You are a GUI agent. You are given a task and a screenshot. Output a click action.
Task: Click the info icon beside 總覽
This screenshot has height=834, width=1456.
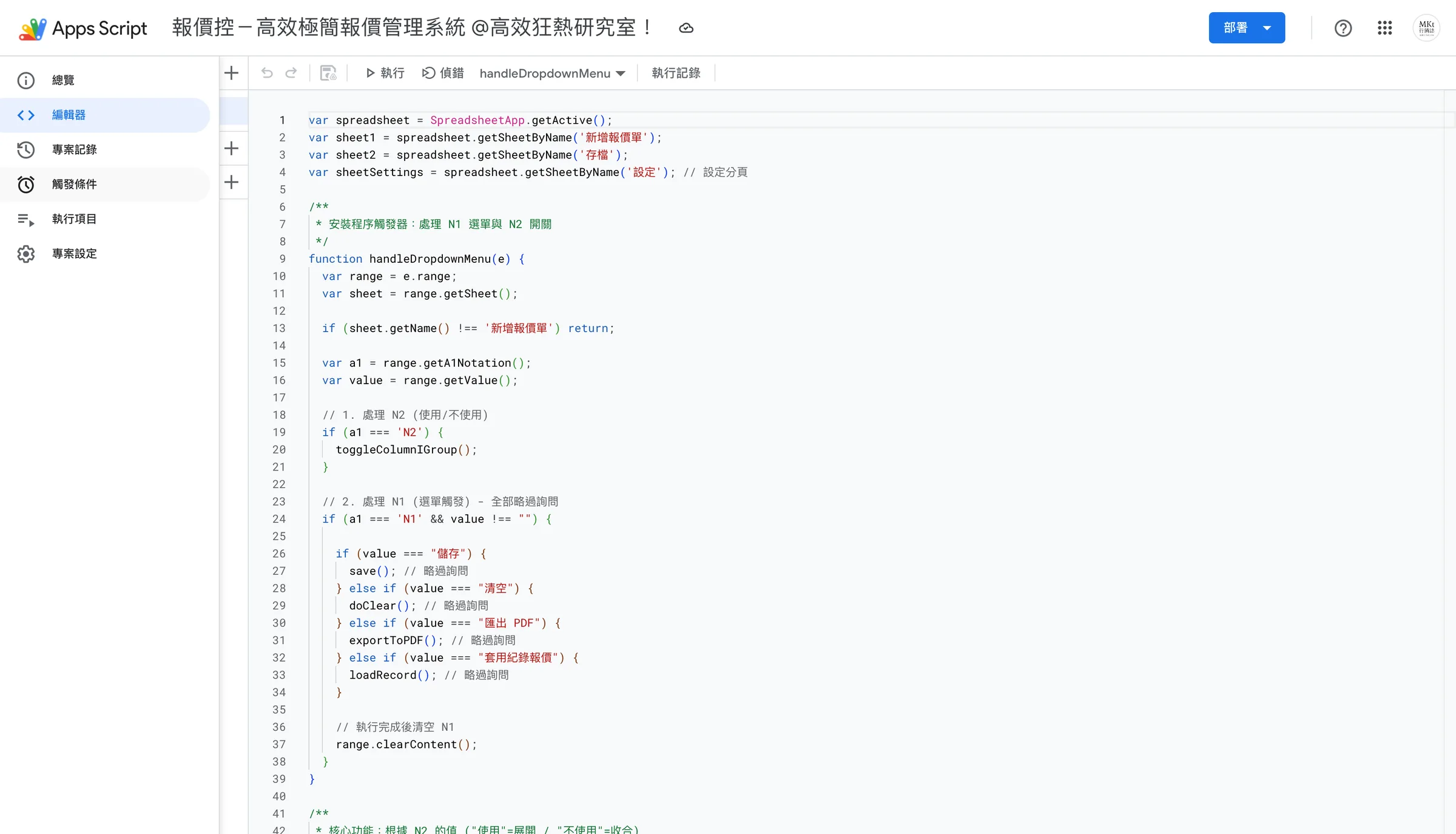26,80
